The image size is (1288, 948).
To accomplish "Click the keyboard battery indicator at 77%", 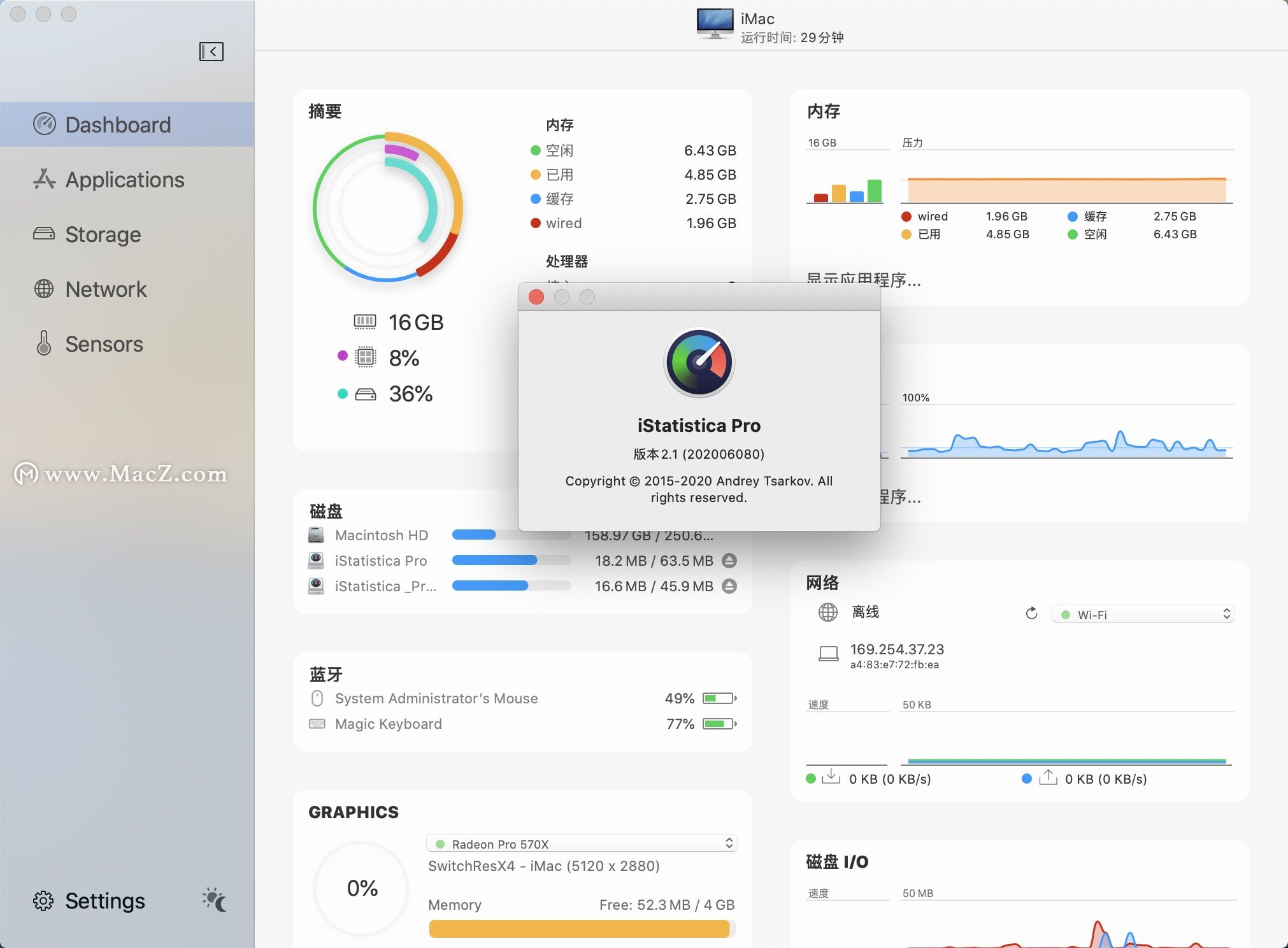I will [x=719, y=724].
